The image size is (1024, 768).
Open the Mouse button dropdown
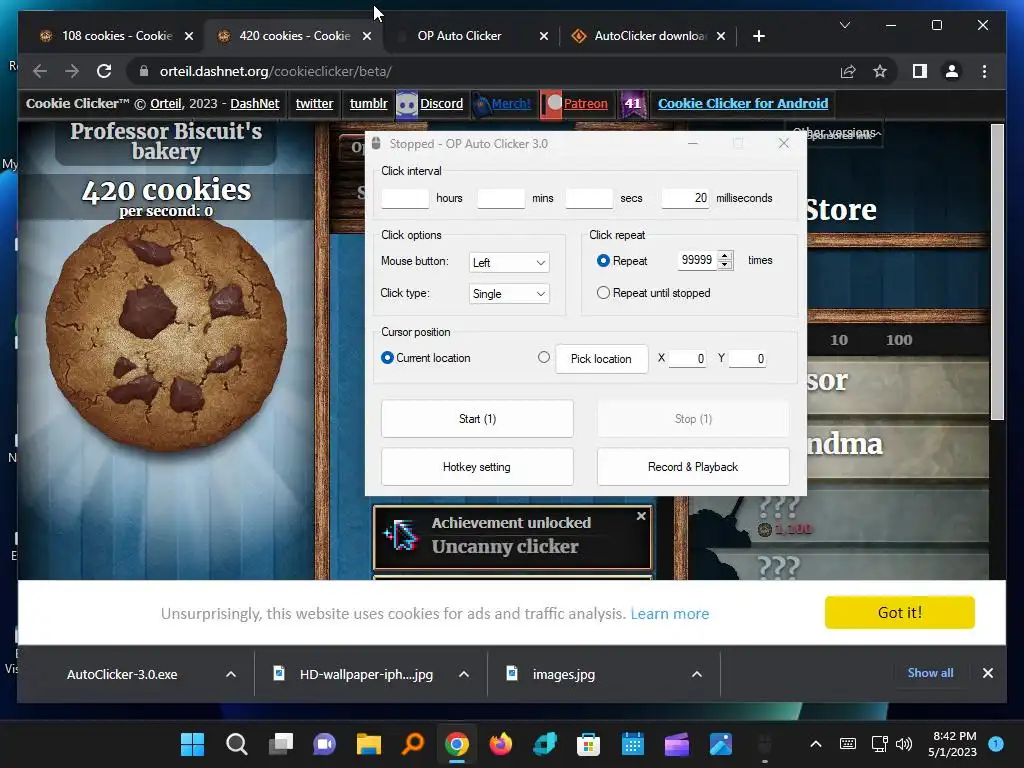click(x=509, y=263)
